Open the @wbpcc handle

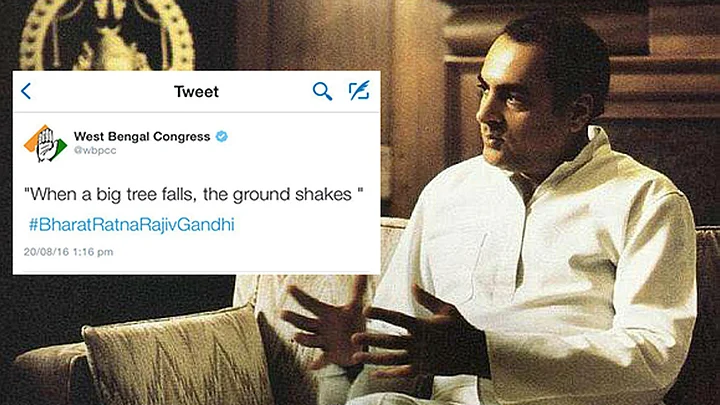click(95, 150)
